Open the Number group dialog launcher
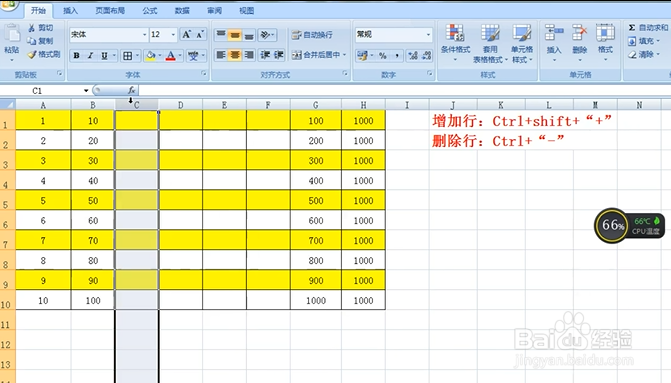This screenshot has width=671, height=383. click(430, 74)
